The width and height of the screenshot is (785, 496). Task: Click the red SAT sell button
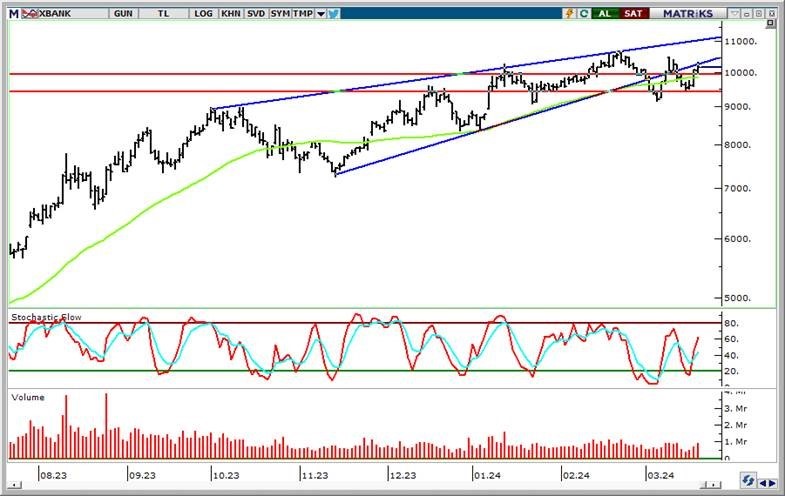click(633, 14)
